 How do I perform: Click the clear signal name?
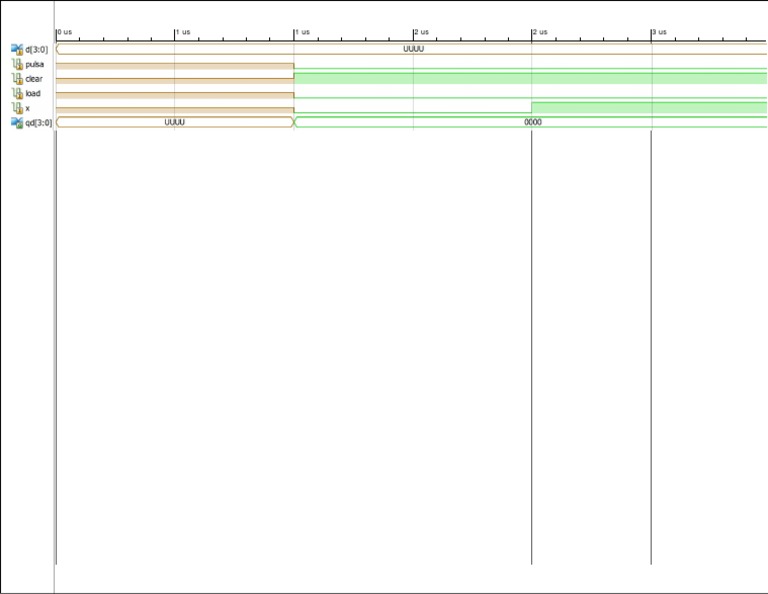pyautogui.click(x=34, y=79)
